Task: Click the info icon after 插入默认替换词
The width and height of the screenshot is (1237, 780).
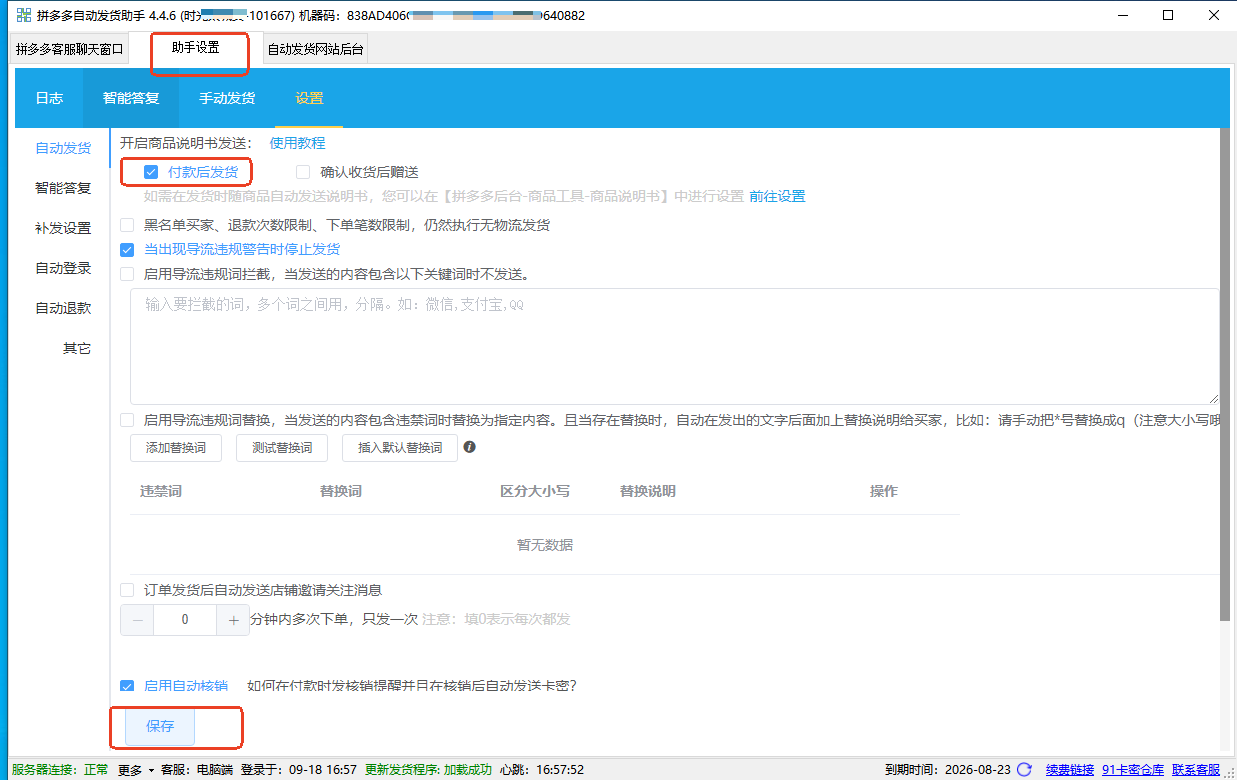Action: [470, 447]
